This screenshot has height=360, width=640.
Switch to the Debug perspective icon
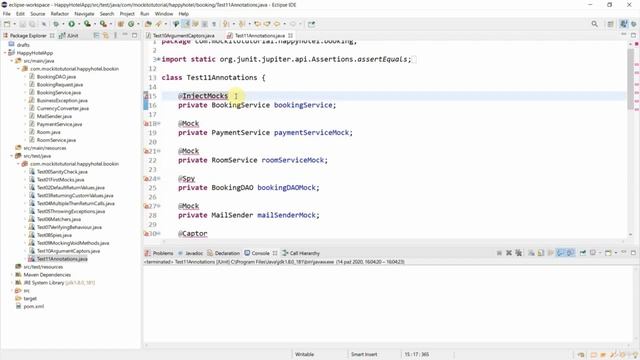[634, 24]
